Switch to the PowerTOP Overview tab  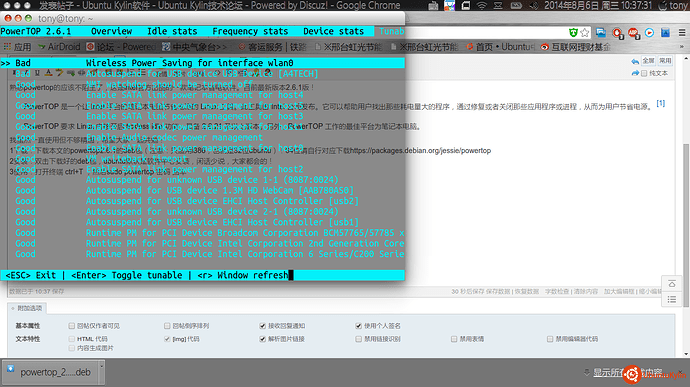(111, 31)
